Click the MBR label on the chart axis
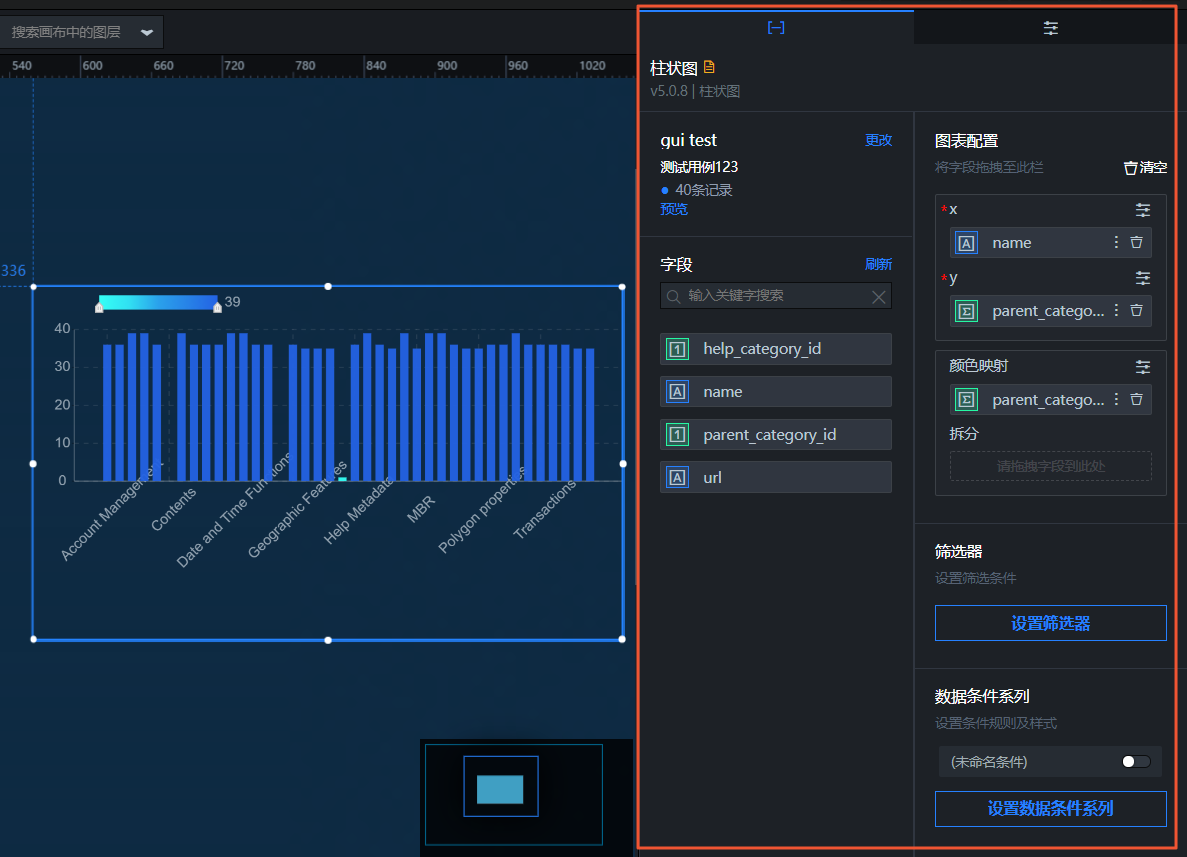Image resolution: width=1187 pixels, height=857 pixels. coord(421,510)
